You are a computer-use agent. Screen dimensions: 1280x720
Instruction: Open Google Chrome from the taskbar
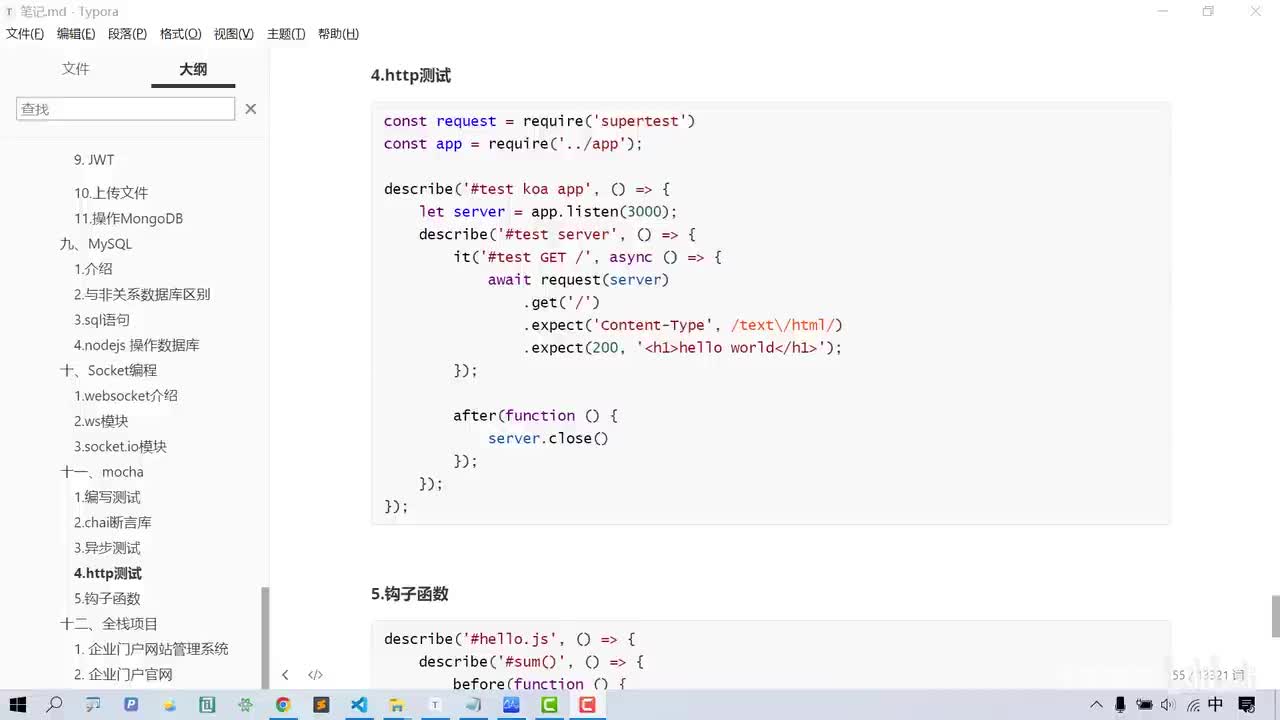283,705
